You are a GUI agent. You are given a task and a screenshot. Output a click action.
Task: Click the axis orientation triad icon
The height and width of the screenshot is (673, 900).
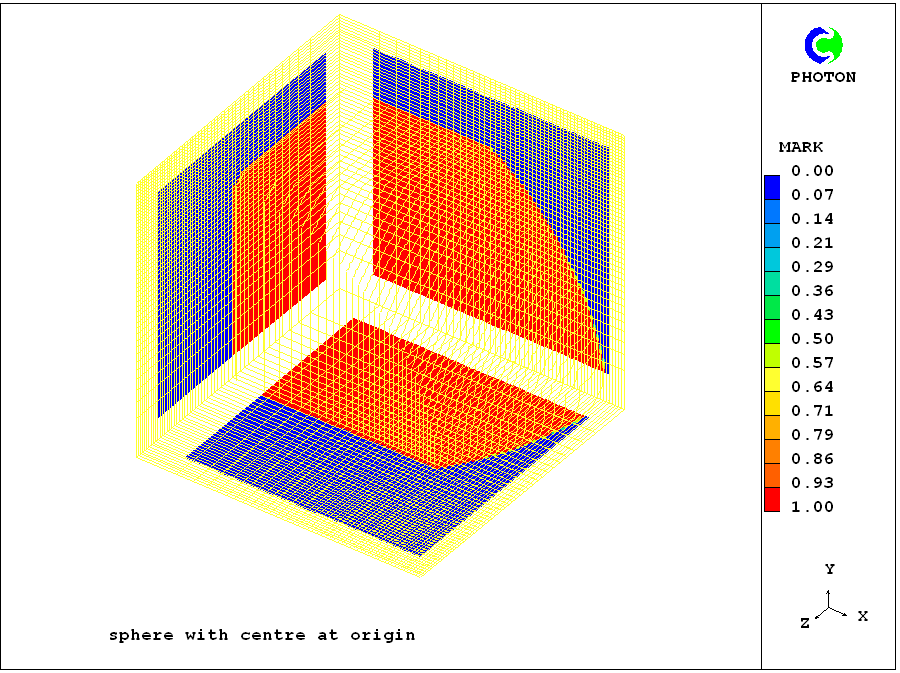pyautogui.click(x=829, y=605)
